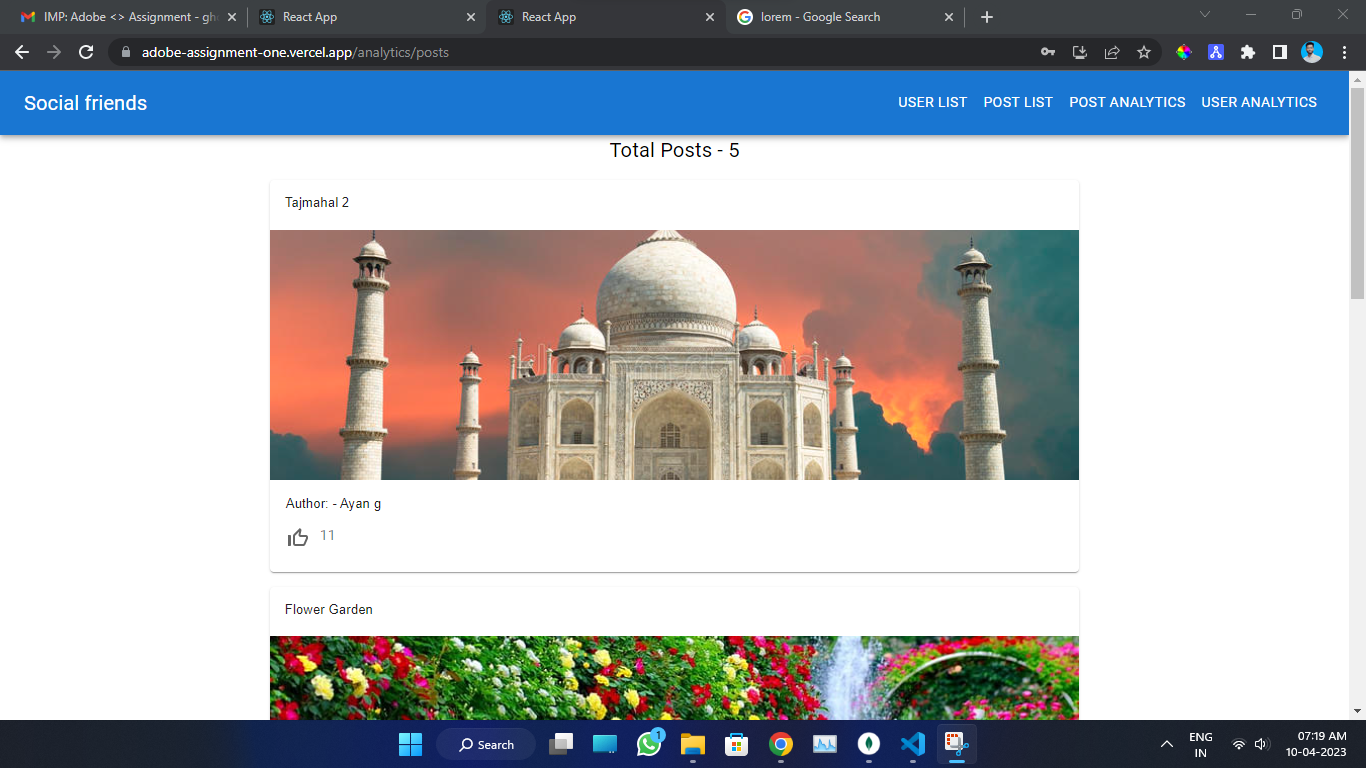This screenshot has height=768, width=1366.
Task: Open the blue desktop app on the taskbar
Action: click(x=605, y=744)
